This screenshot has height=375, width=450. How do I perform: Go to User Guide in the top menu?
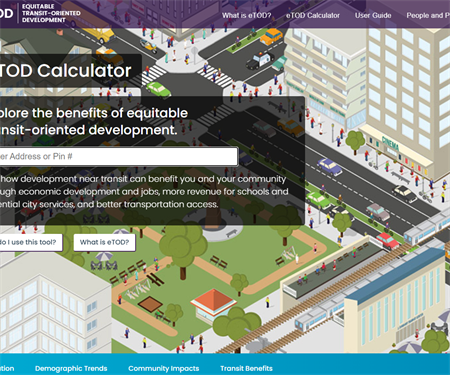(373, 15)
